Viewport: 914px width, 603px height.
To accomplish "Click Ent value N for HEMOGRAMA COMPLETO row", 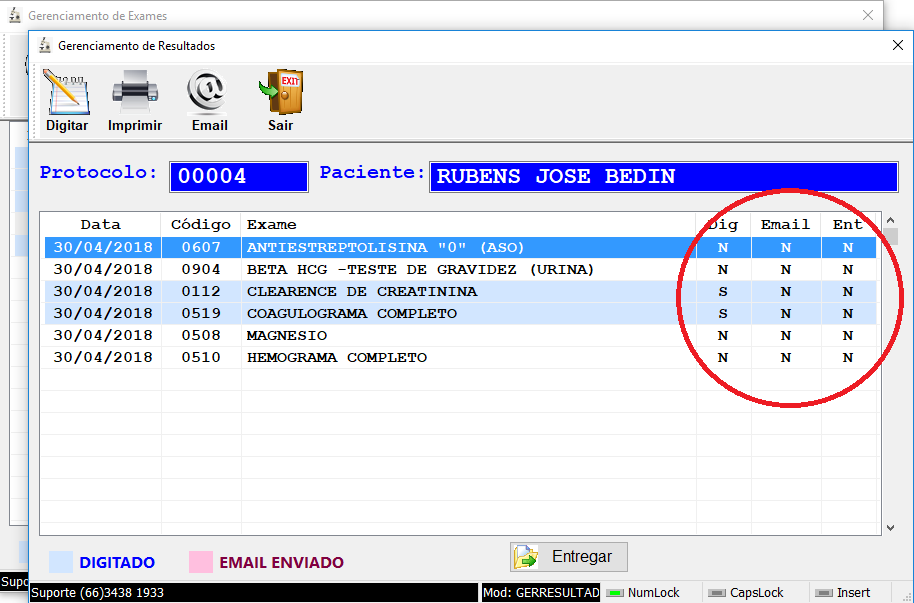I will pyautogui.click(x=848, y=357).
